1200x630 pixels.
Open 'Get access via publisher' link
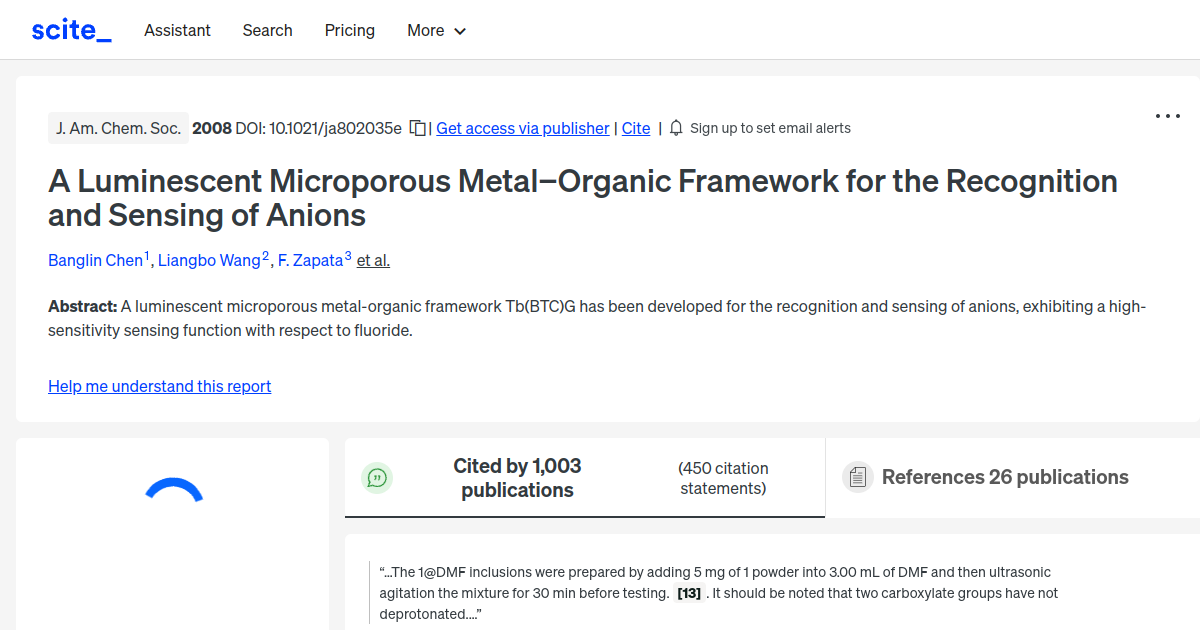point(522,128)
